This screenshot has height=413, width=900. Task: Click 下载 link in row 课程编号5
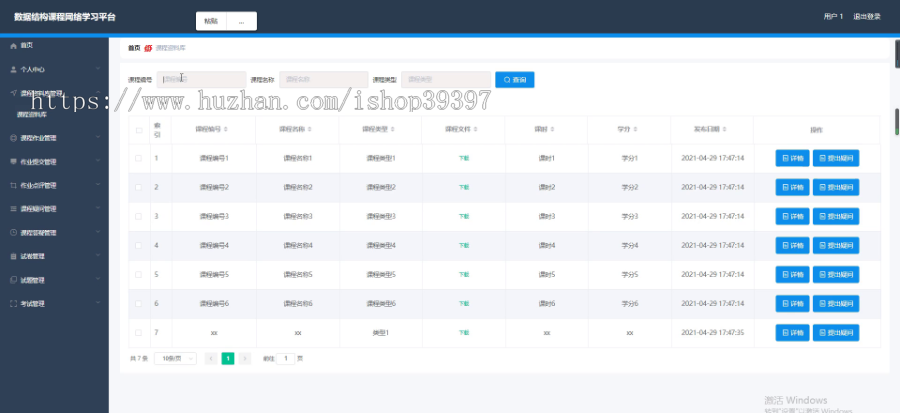(x=464, y=274)
